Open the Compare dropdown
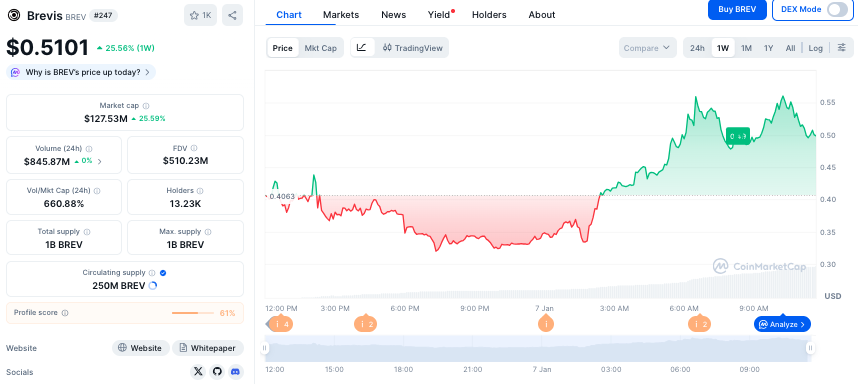Viewport: 858px width, 384px height. coord(647,48)
